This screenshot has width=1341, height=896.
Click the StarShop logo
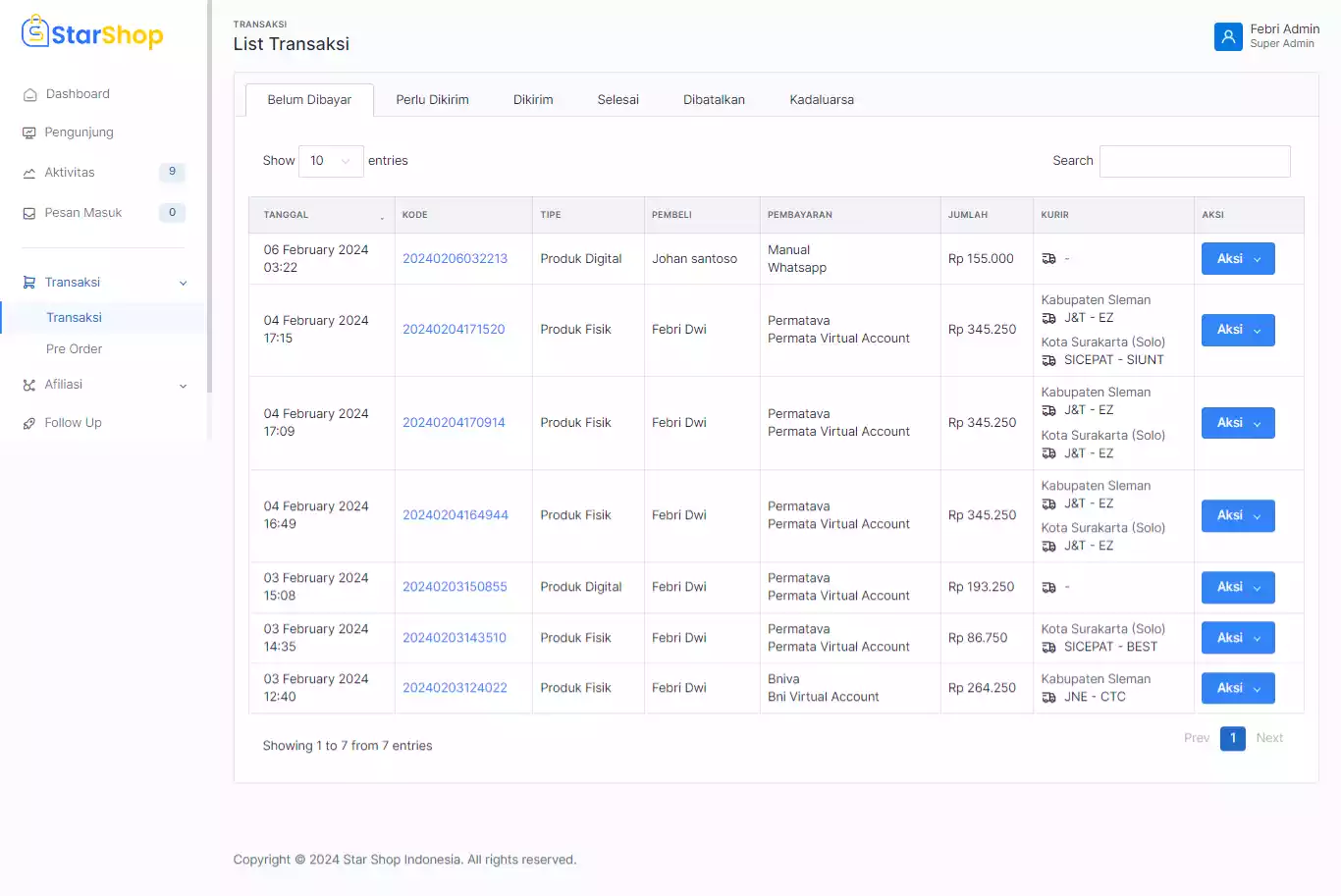point(92,33)
